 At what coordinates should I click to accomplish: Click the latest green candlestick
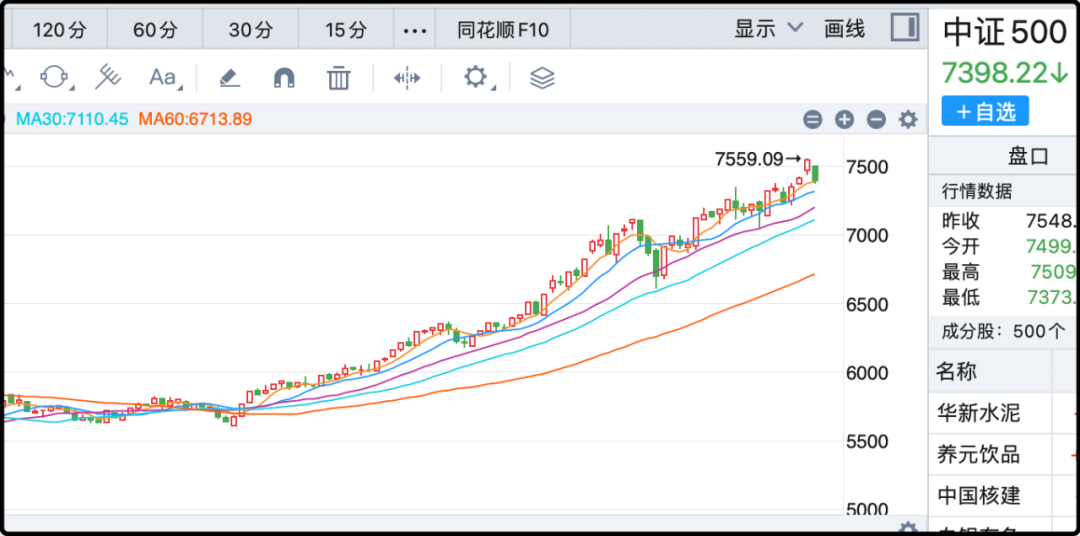pyautogui.click(x=816, y=174)
